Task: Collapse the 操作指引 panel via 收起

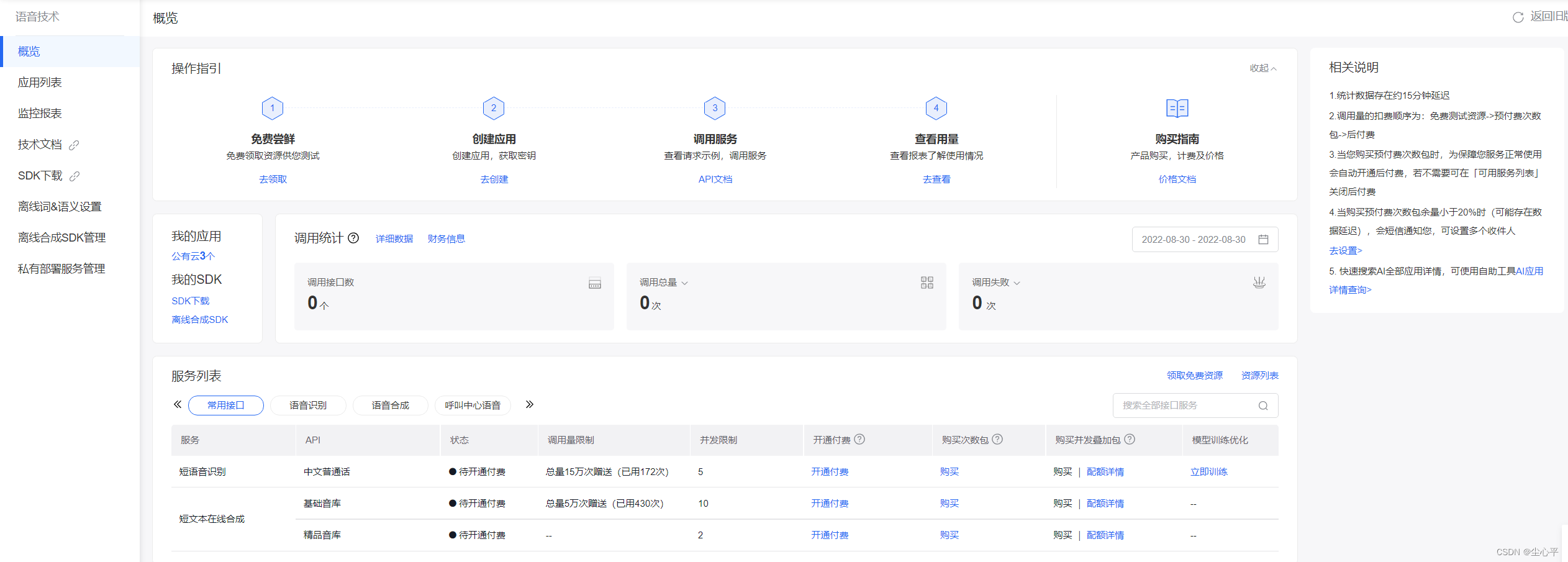Action: pos(1263,68)
